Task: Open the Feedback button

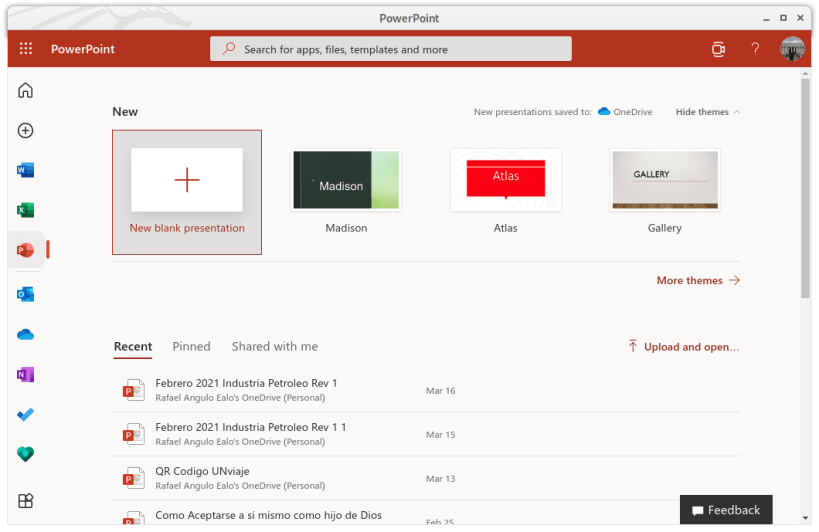Action: coord(726,510)
